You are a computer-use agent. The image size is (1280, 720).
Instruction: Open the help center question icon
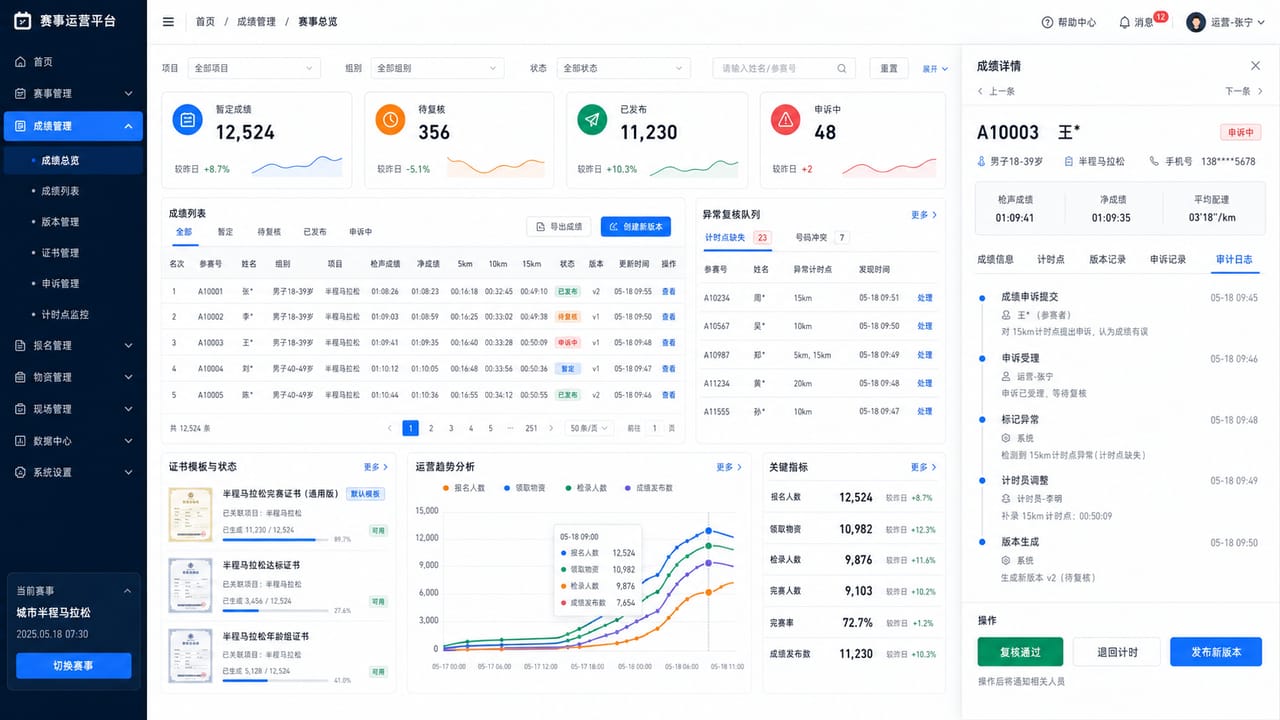pos(1047,22)
